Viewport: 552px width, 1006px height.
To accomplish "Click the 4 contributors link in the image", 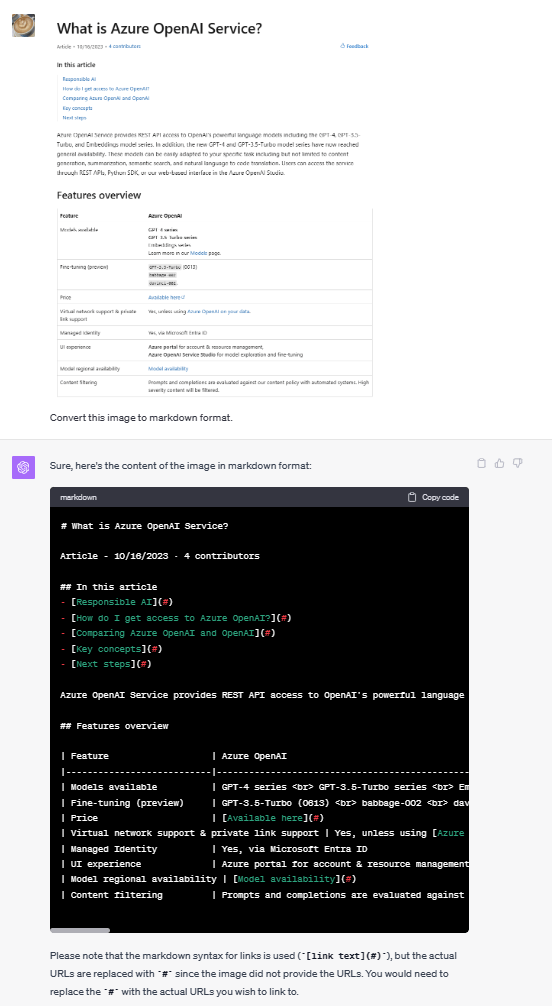I will [125, 46].
